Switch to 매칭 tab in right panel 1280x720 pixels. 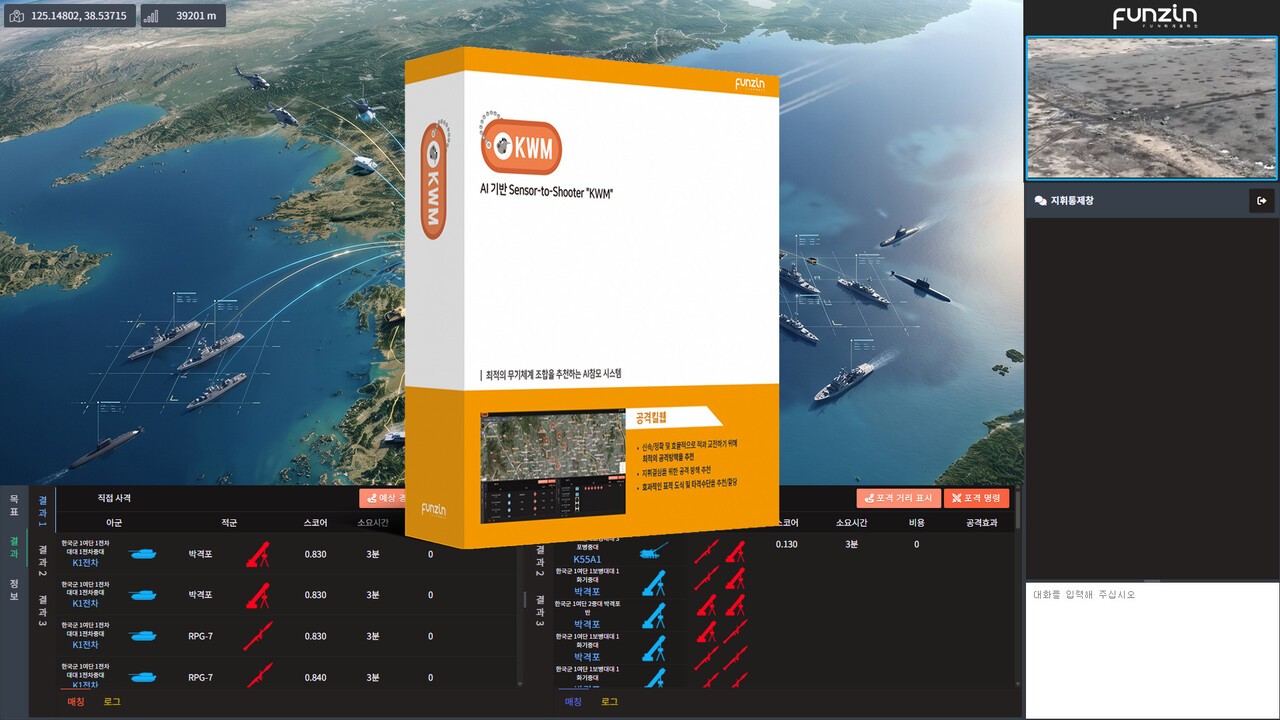point(573,702)
